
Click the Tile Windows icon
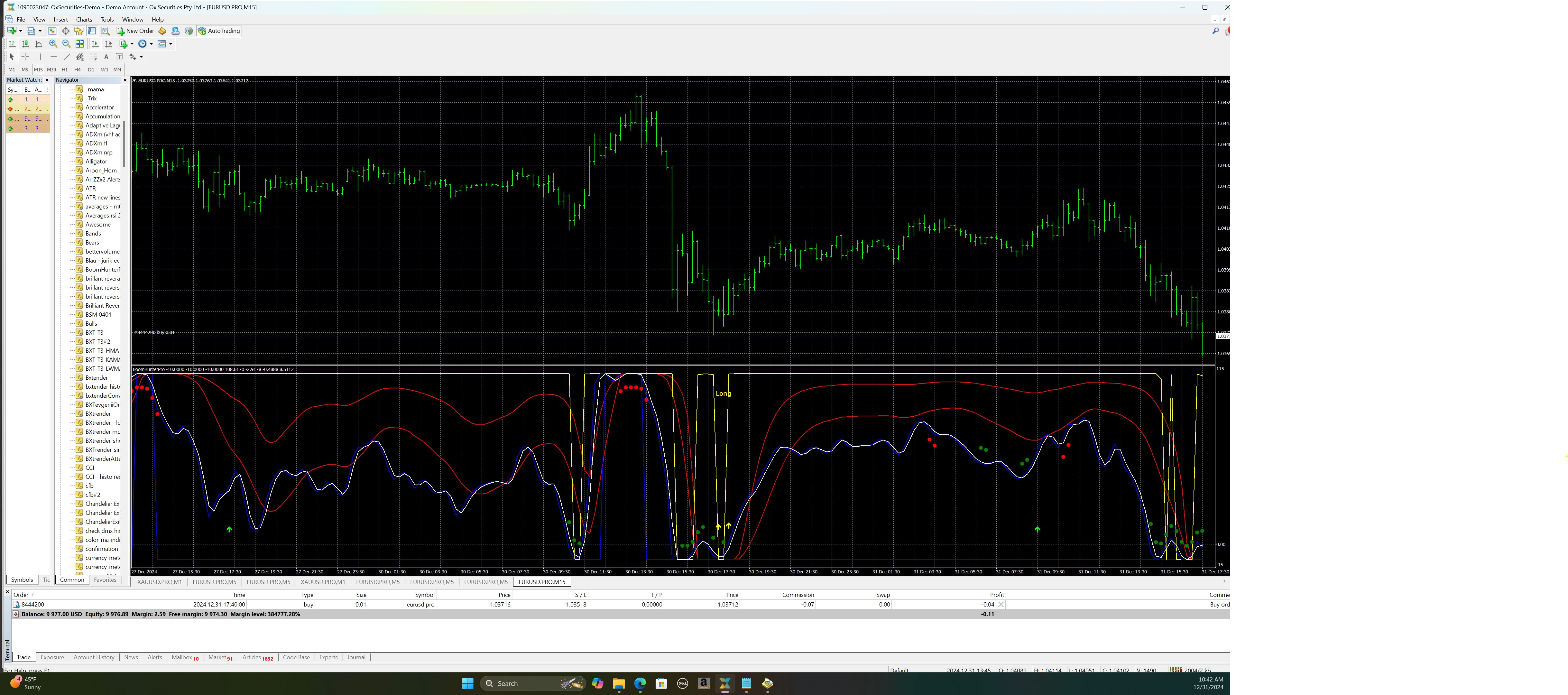click(80, 44)
